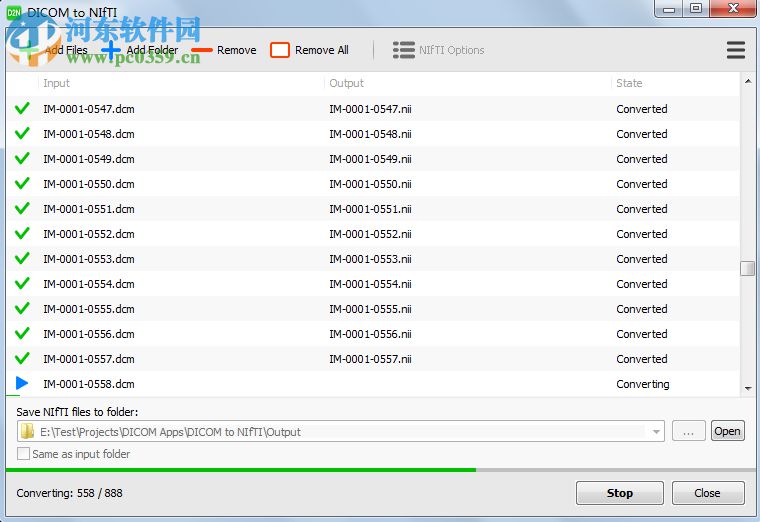This screenshot has height=522, width=760.
Task: Click the output folder path field
Action: tap(340, 431)
